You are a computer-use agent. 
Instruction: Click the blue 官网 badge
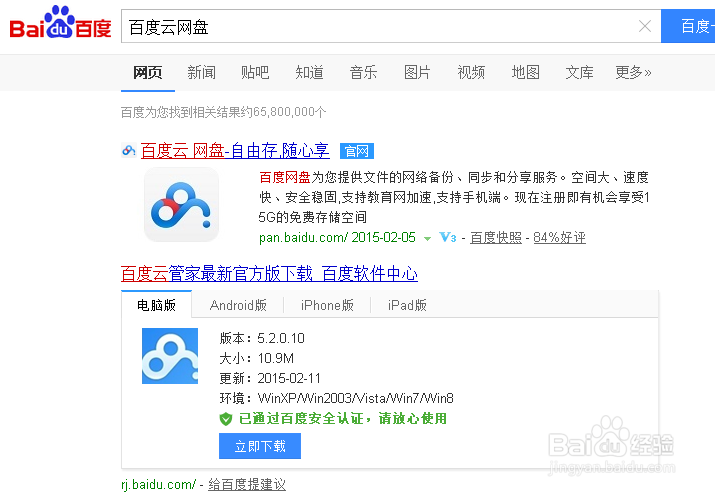357,151
